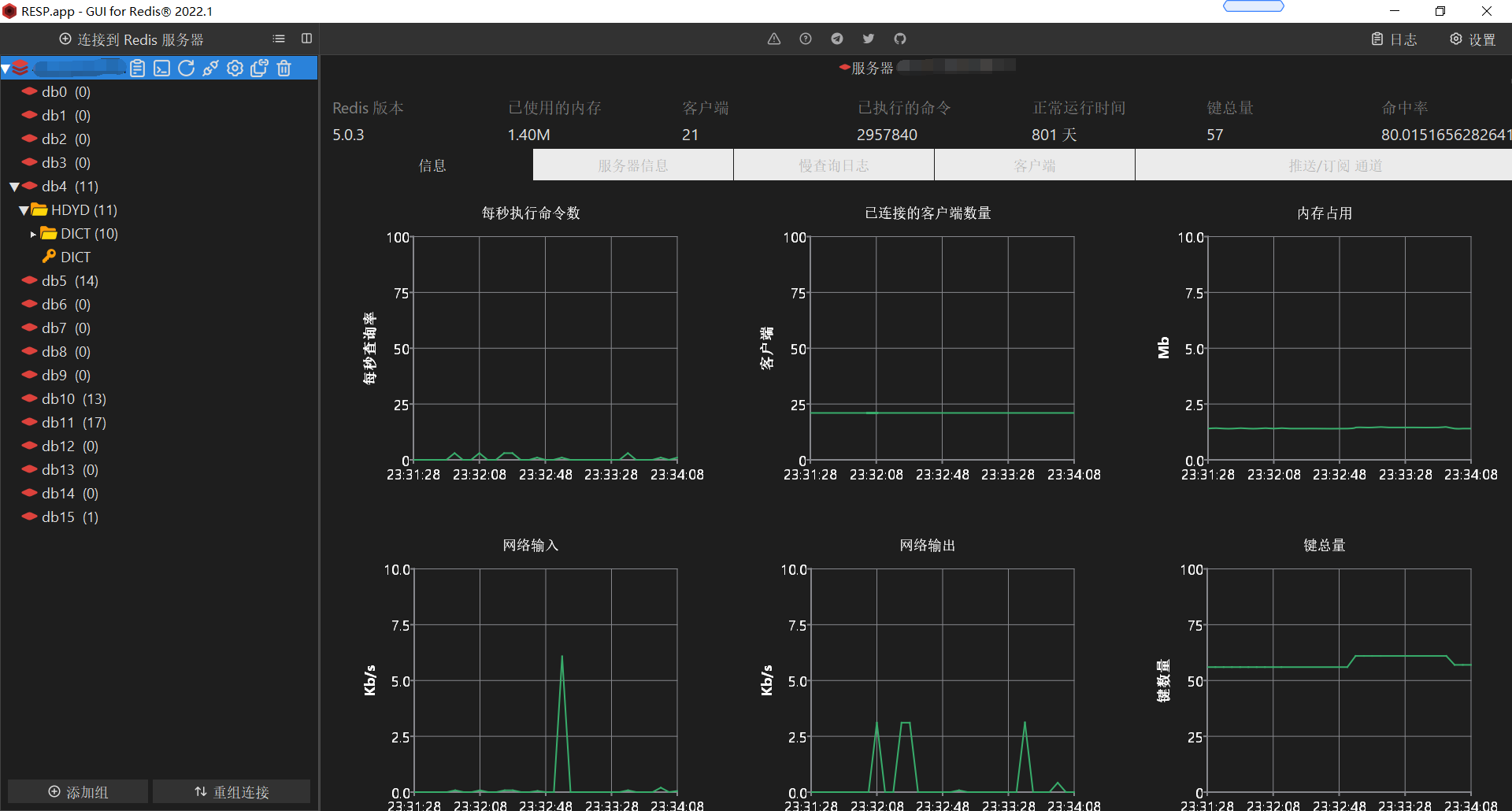
Task: Open database db10 (13)
Action: click(74, 398)
